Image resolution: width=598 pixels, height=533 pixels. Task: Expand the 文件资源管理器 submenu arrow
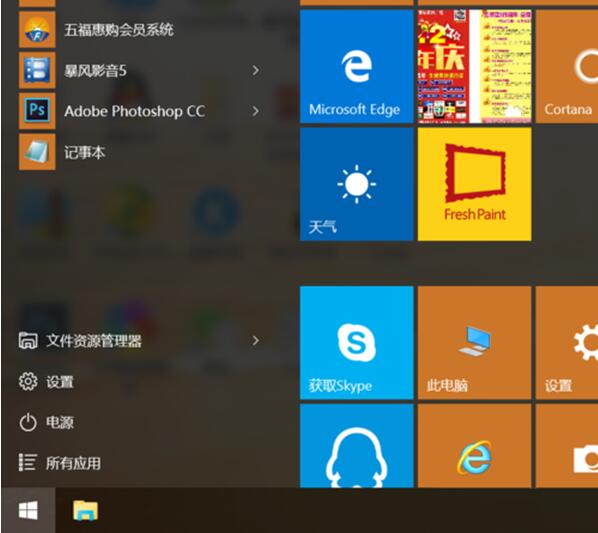pyautogui.click(x=256, y=340)
